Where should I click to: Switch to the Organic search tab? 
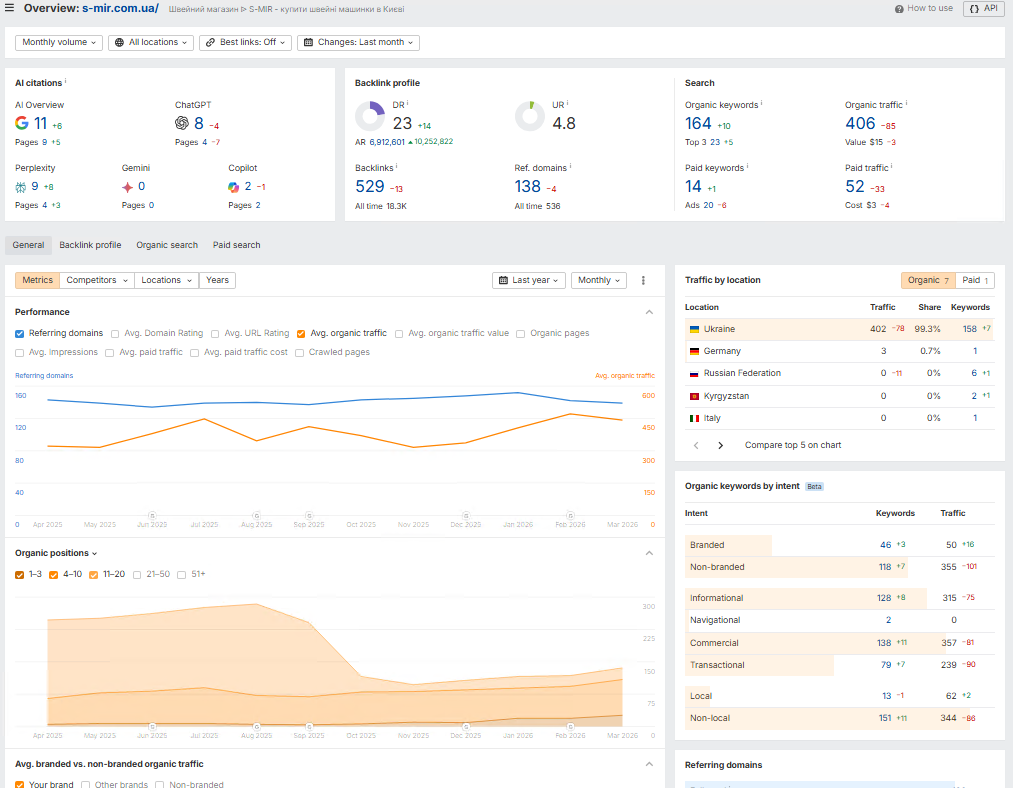point(167,245)
